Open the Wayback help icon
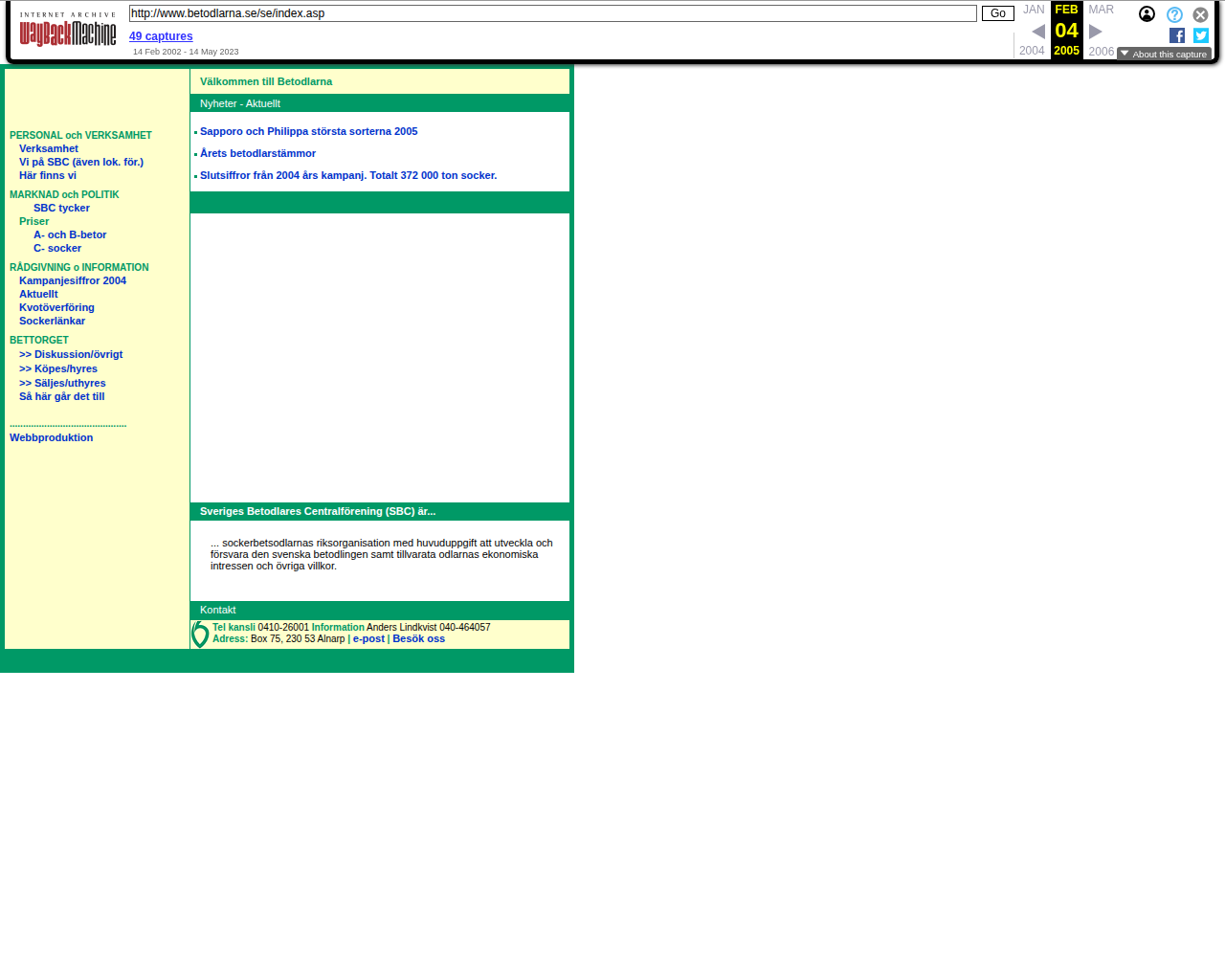The image size is (1225, 980). click(x=1174, y=14)
